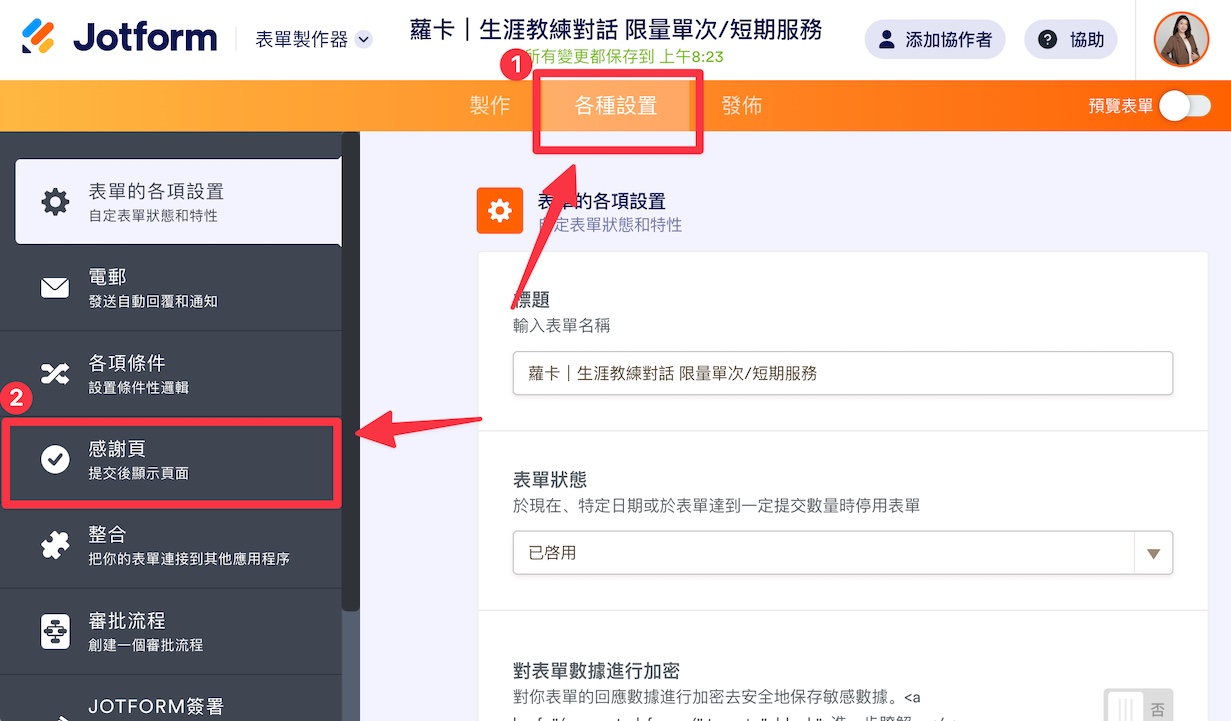Open the 表單狀態 dropdown showing 已啓用
This screenshot has width=1231, height=721.
[842, 553]
